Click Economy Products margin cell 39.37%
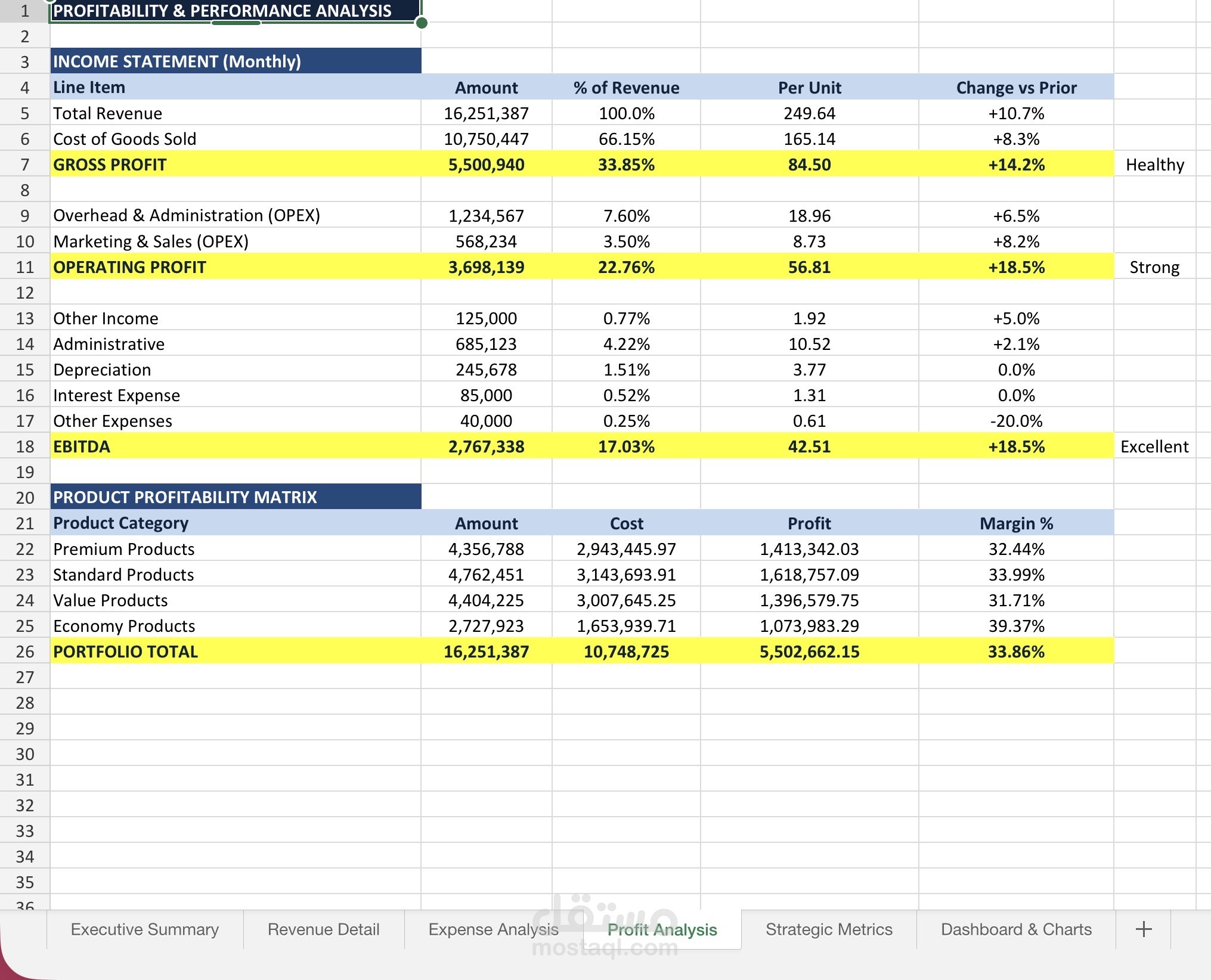Screen dimensions: 1211x980 (1016, 626)
